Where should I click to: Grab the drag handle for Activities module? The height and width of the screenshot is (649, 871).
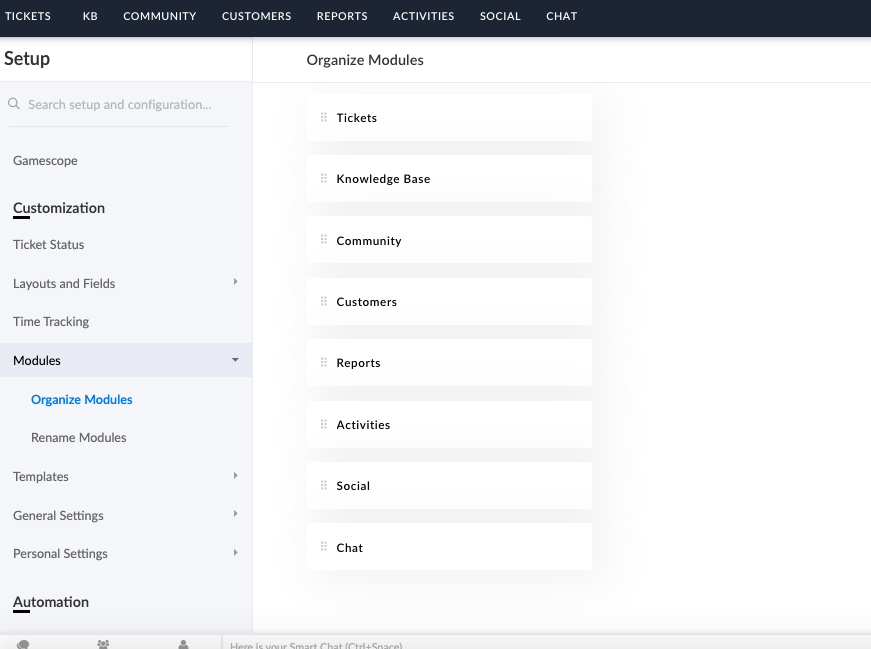[324, 425]
